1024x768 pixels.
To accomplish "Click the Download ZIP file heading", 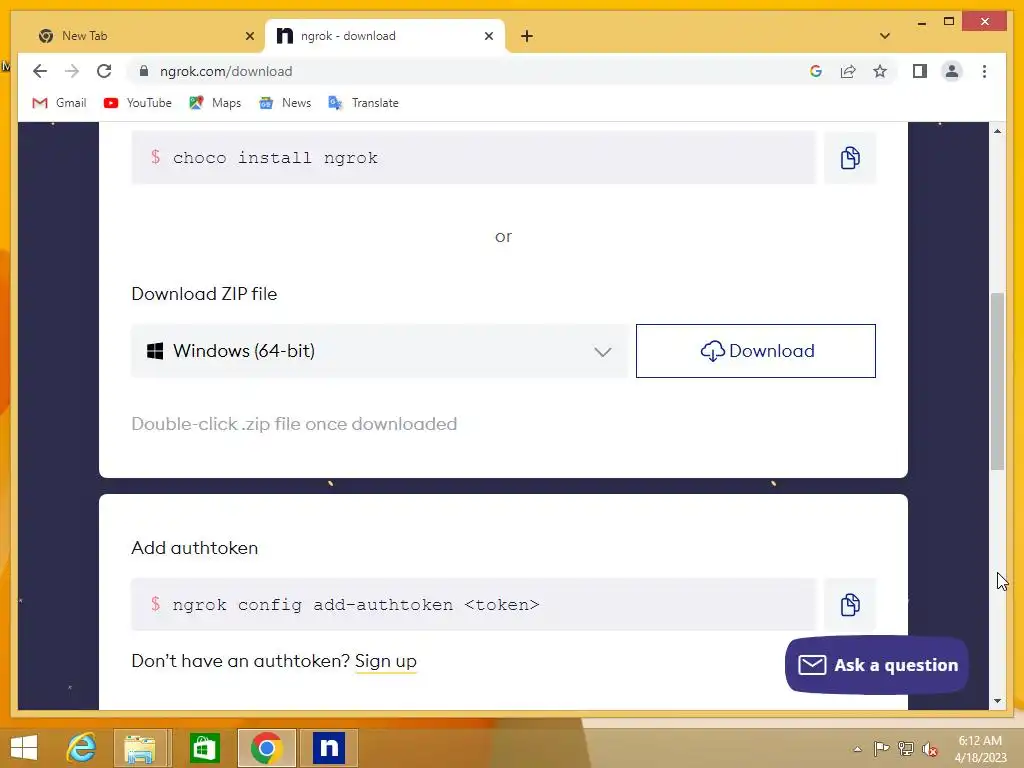I will coord(204,294).
